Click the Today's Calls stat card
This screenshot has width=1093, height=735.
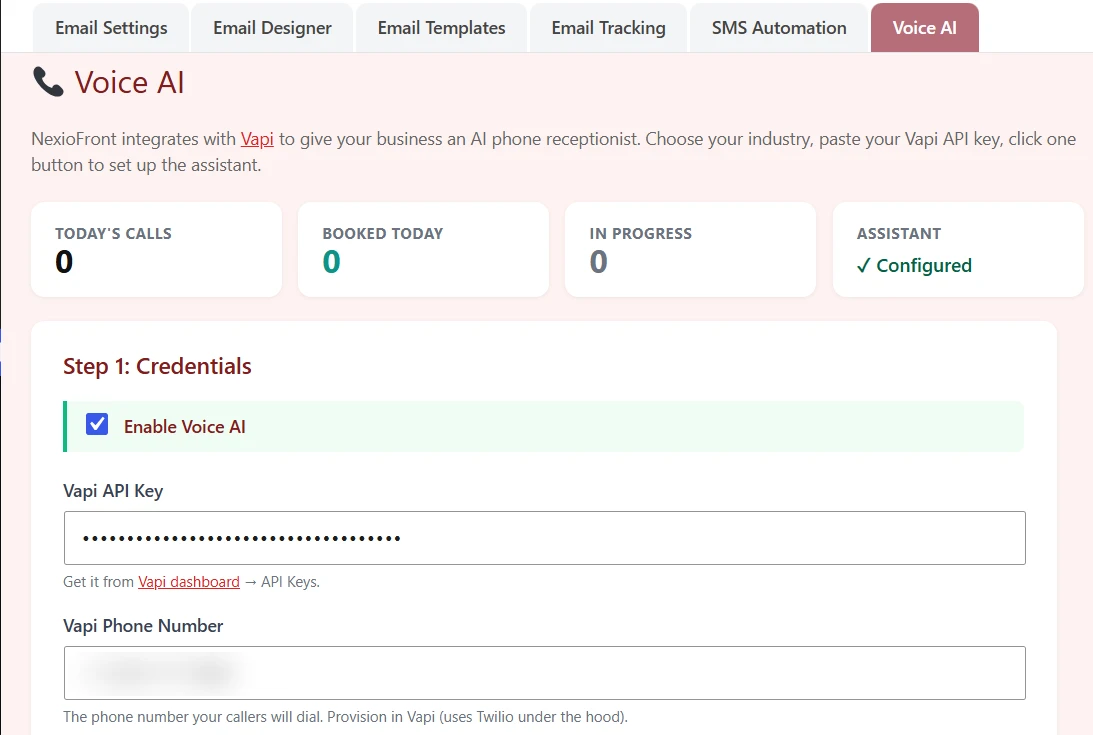click(x=156, y=250)
